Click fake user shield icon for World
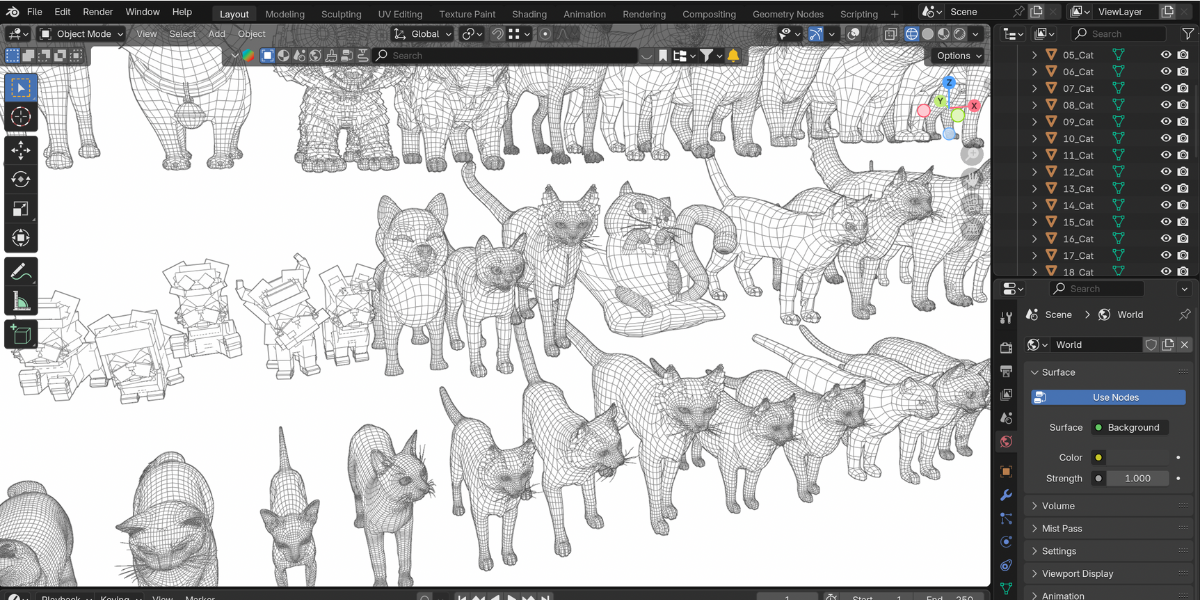Screen dimensions: 1200x600 (x=1151, y=344)
